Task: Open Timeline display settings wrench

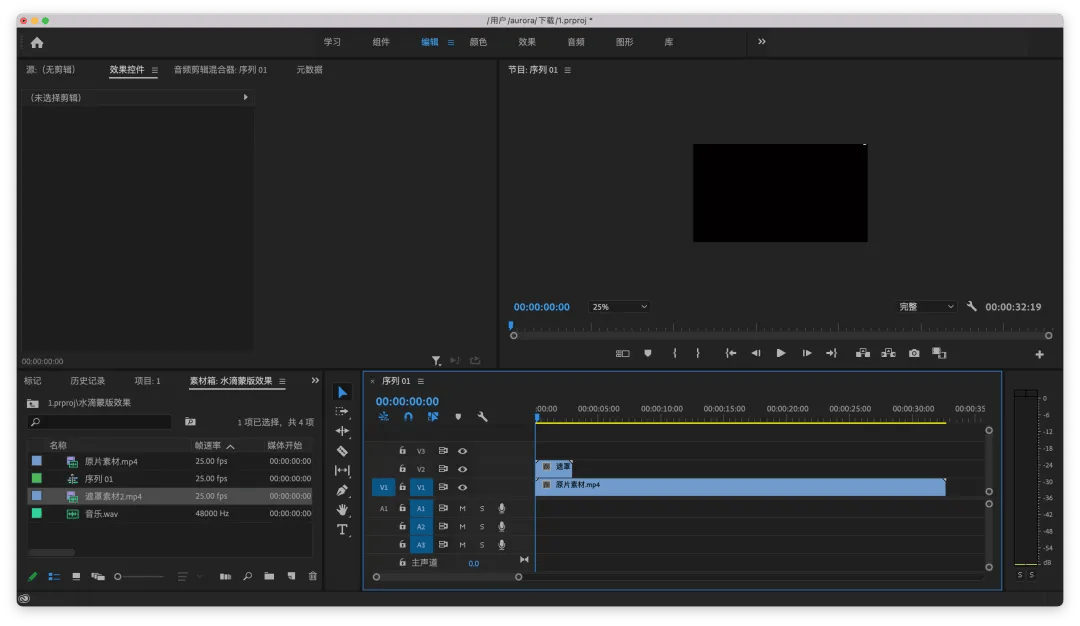Action: (482, 417)
